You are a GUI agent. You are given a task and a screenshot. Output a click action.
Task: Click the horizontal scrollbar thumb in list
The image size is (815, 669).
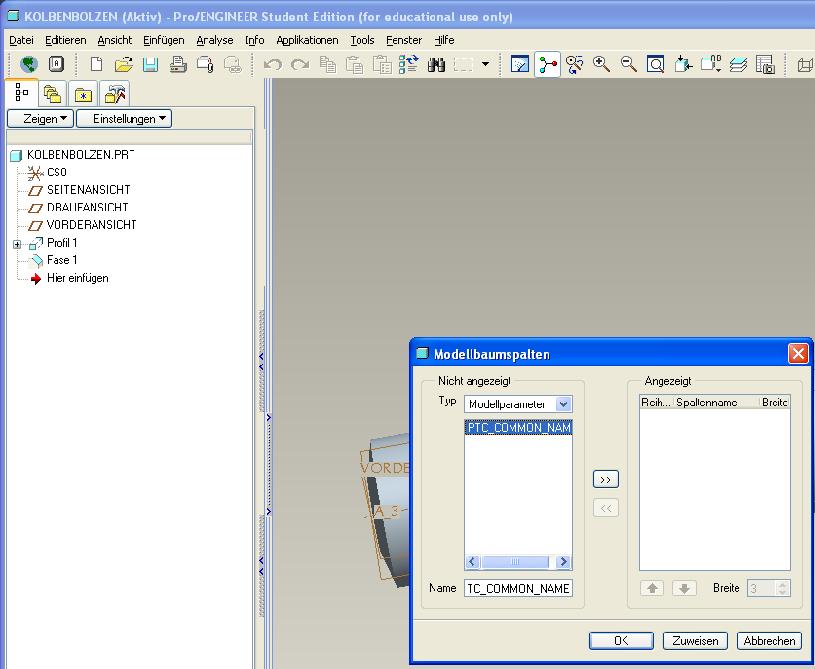(x=515, y=562)
